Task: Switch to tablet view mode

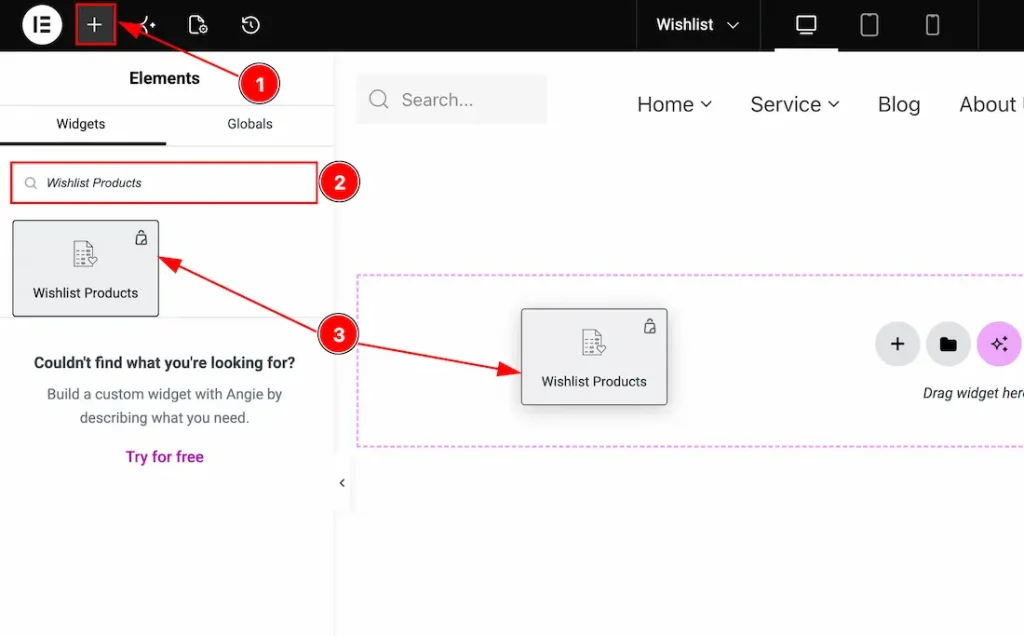Action: coord(869,25)
